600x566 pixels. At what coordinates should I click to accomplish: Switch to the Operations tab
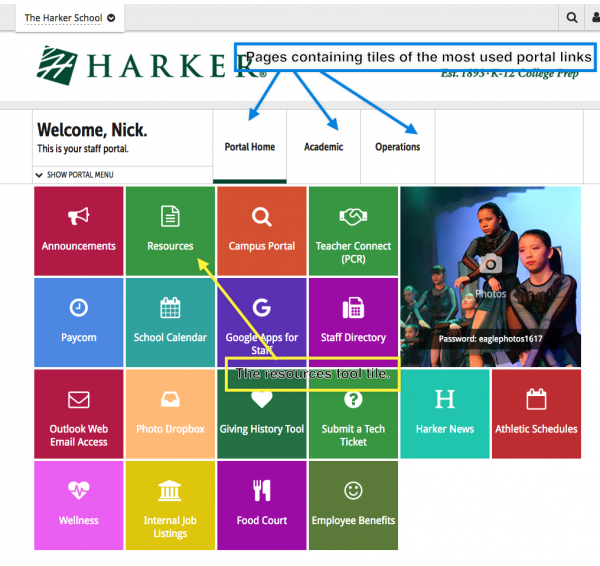click(x=397, y=147)
